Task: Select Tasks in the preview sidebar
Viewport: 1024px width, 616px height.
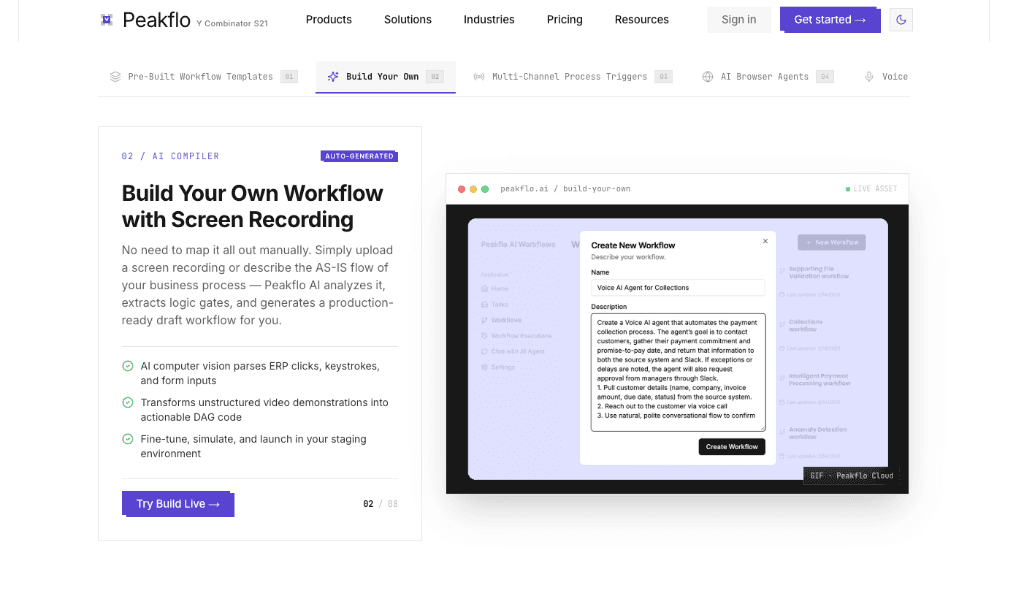Action: tap(494, 304)
